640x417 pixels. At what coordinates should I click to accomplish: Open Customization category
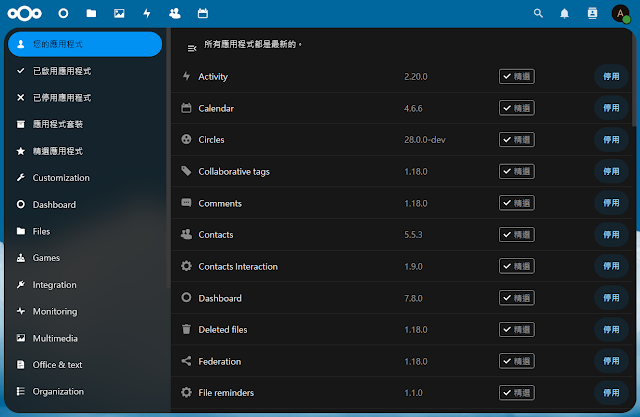pyautogui.click(x=85, y=177)
